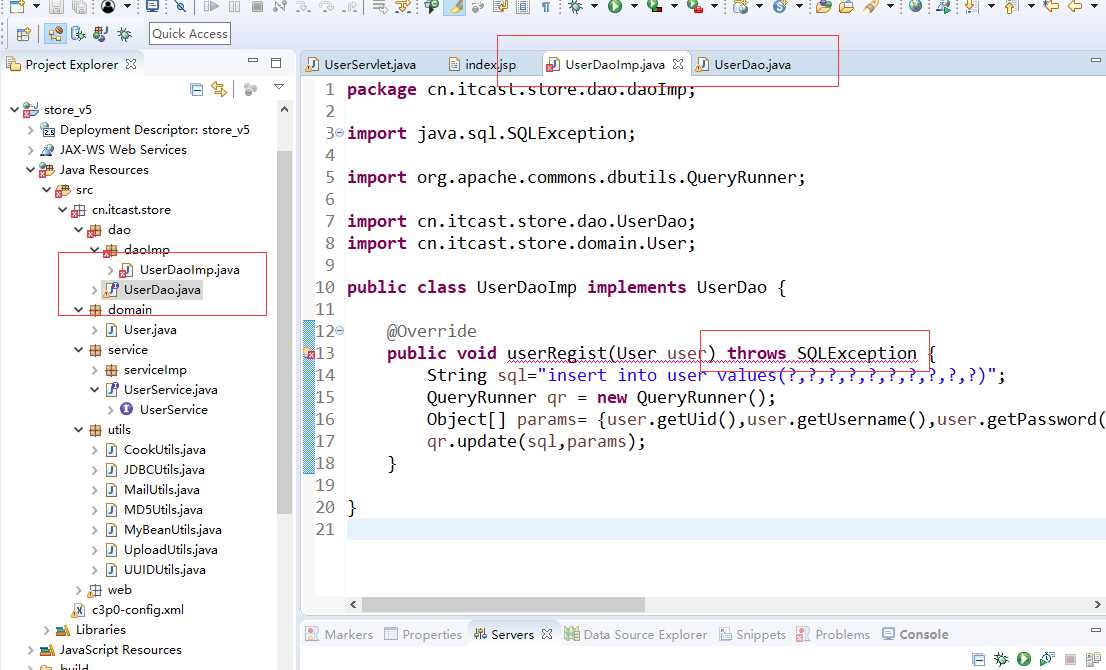The image size is (1106, 670).
Task: Click the Debug bug icon in perspective bar
Action: tap(124, 34)
